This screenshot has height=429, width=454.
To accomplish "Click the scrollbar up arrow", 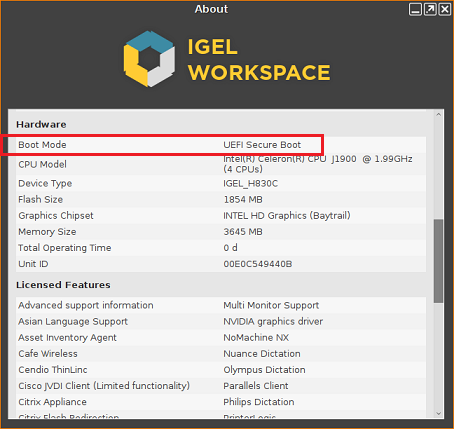I will 438,115.
